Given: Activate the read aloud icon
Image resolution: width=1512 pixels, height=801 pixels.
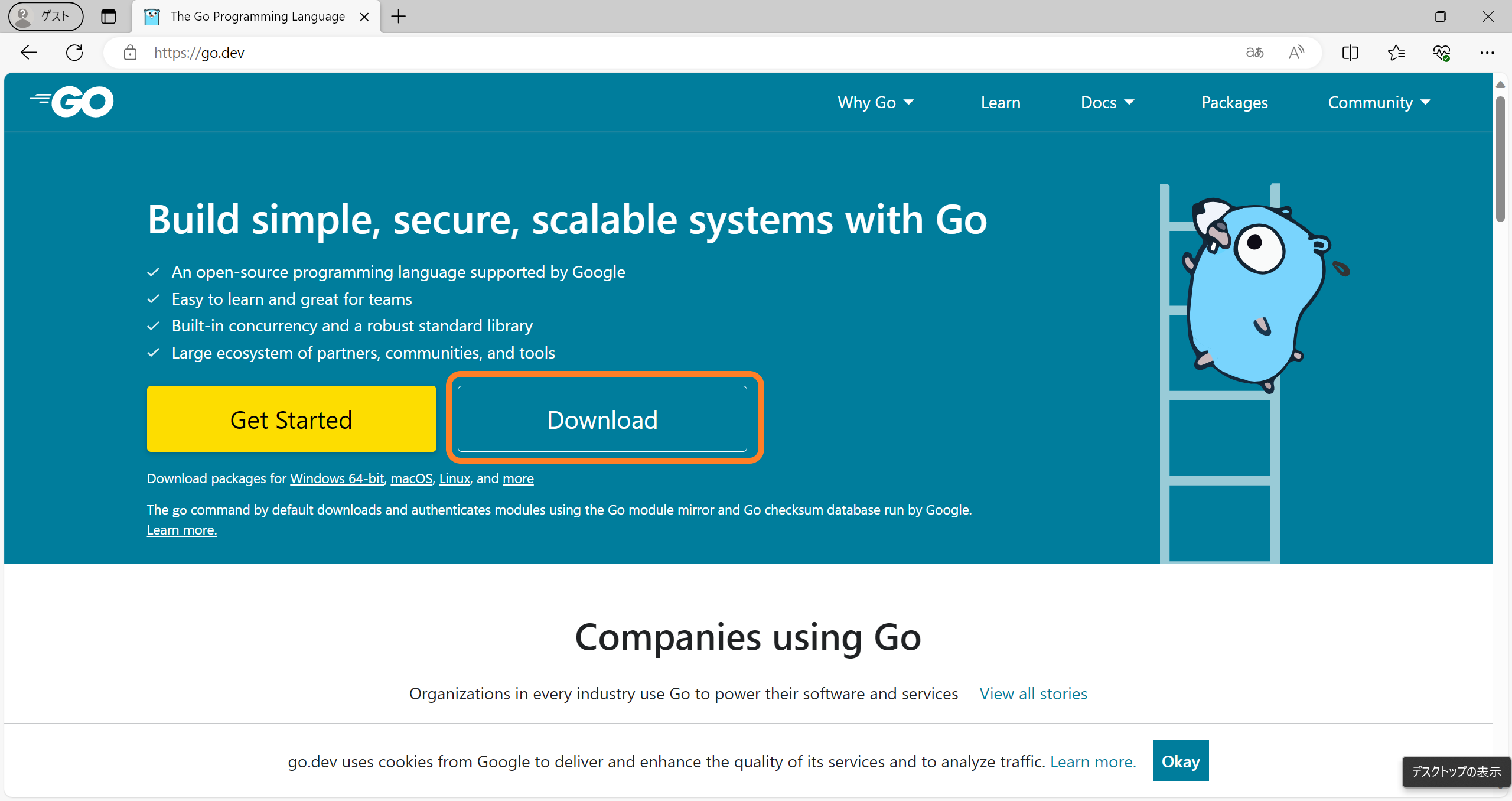Looking at the screenshot, I should tap(1296, 53).
